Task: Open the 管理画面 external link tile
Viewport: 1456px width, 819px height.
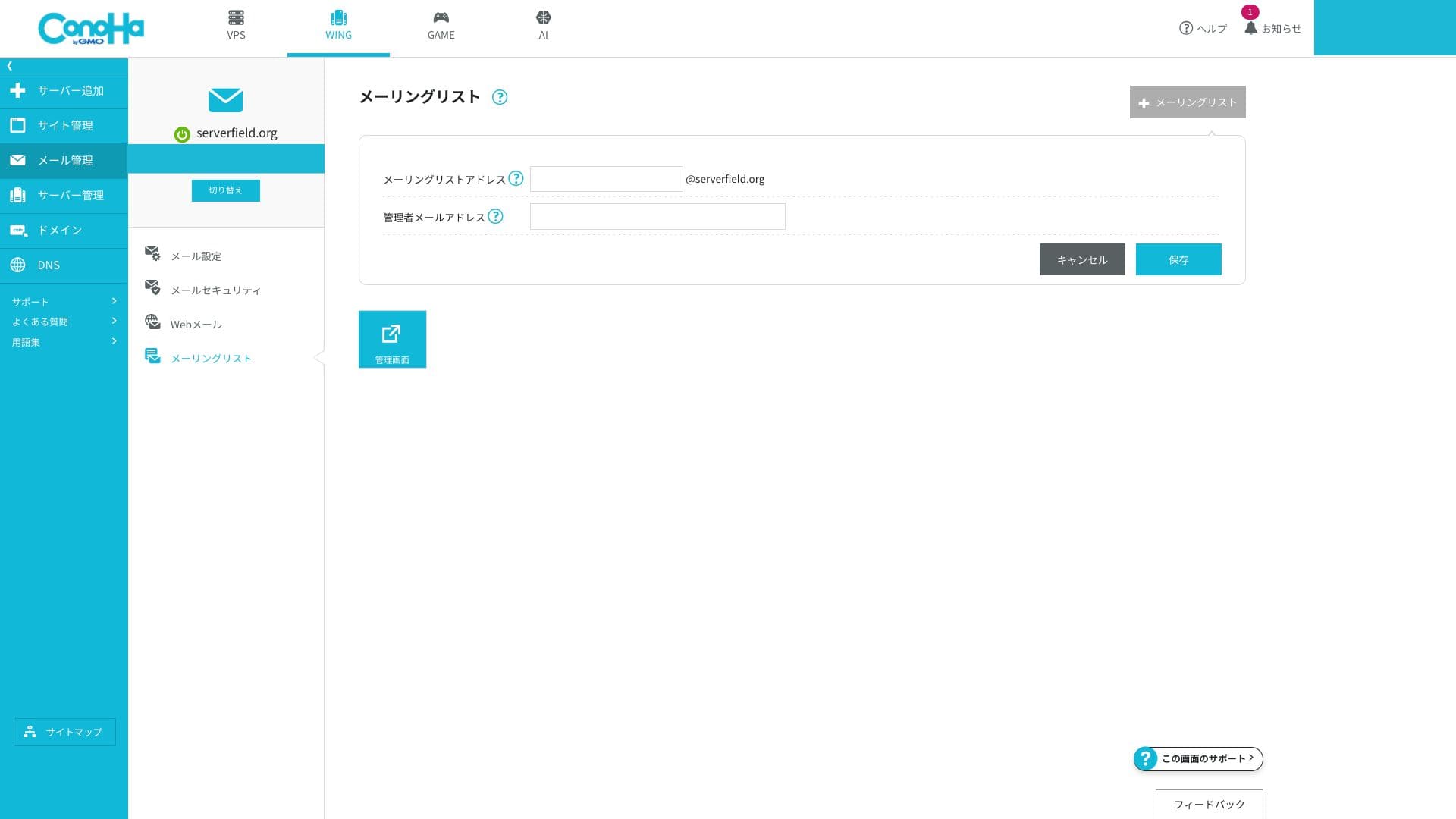Action: coord(392,339)
